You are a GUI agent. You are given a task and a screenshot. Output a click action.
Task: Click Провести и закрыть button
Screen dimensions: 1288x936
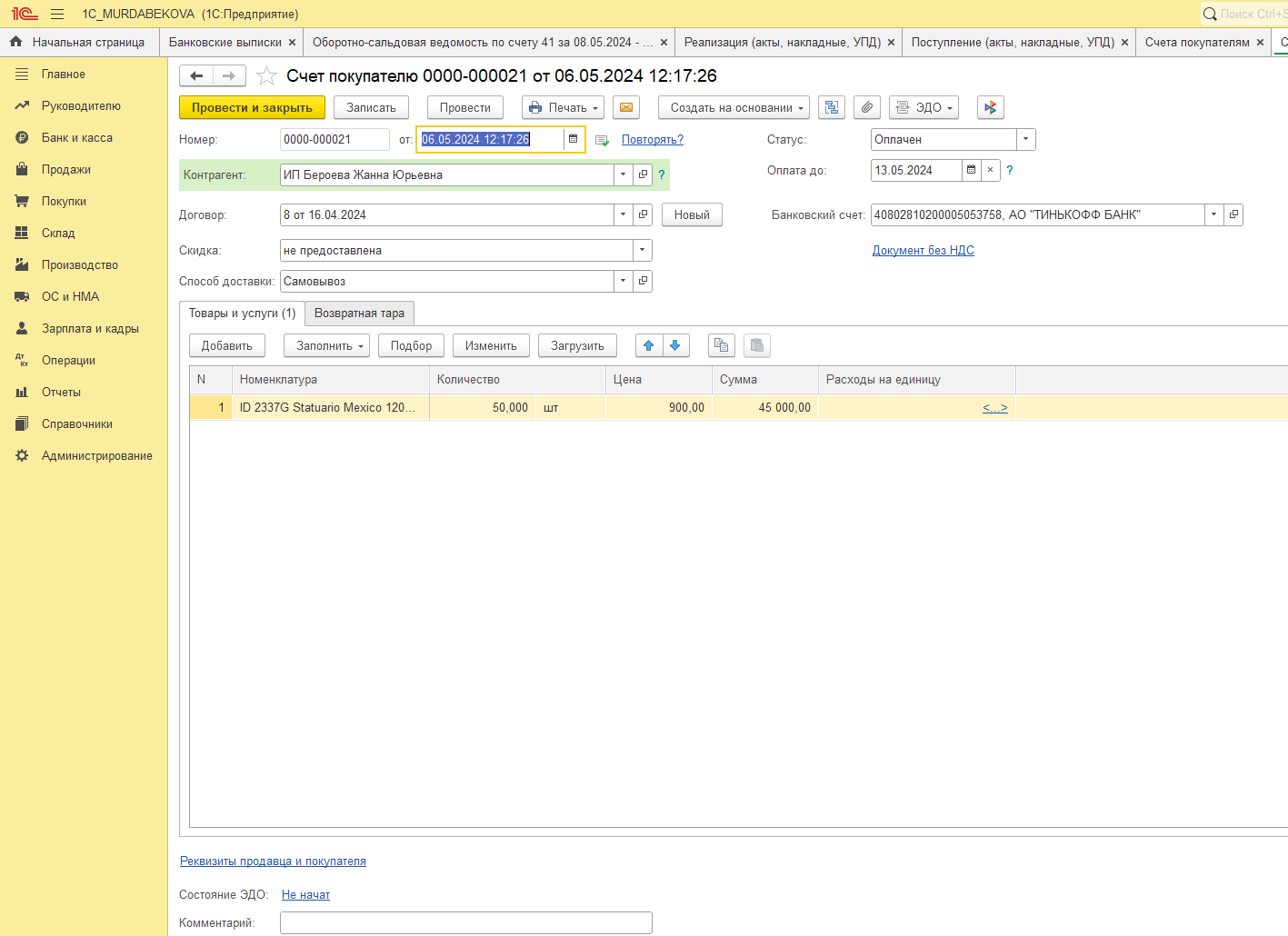click(x=252, y=107)
